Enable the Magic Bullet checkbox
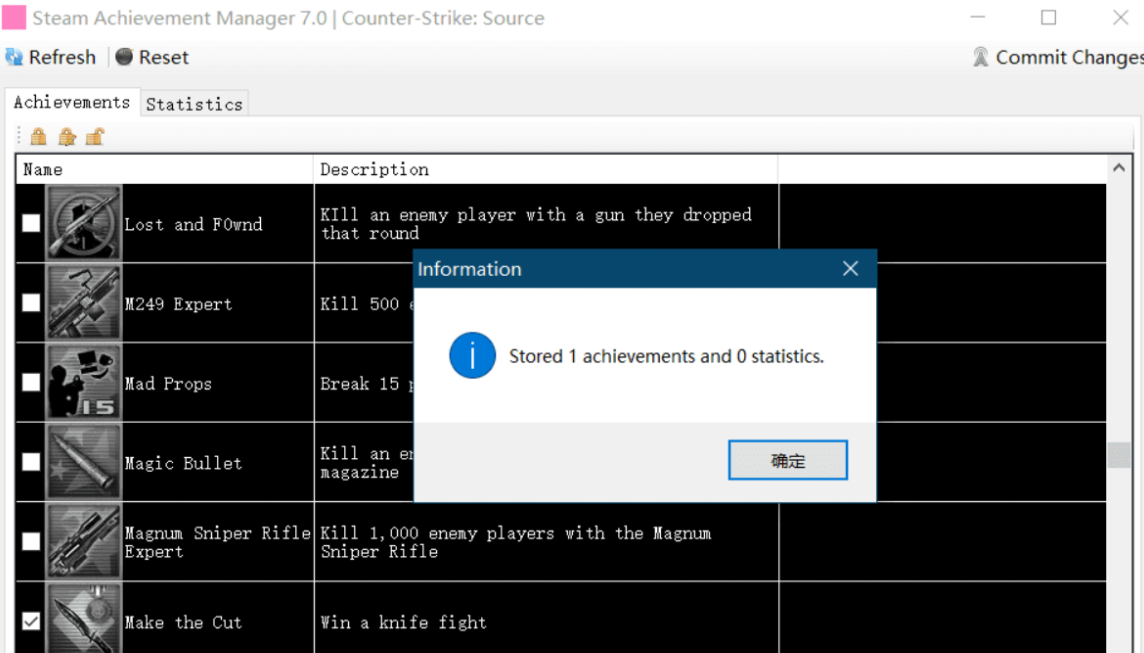This screenshot has width=1144, height=653. [31, 462]
